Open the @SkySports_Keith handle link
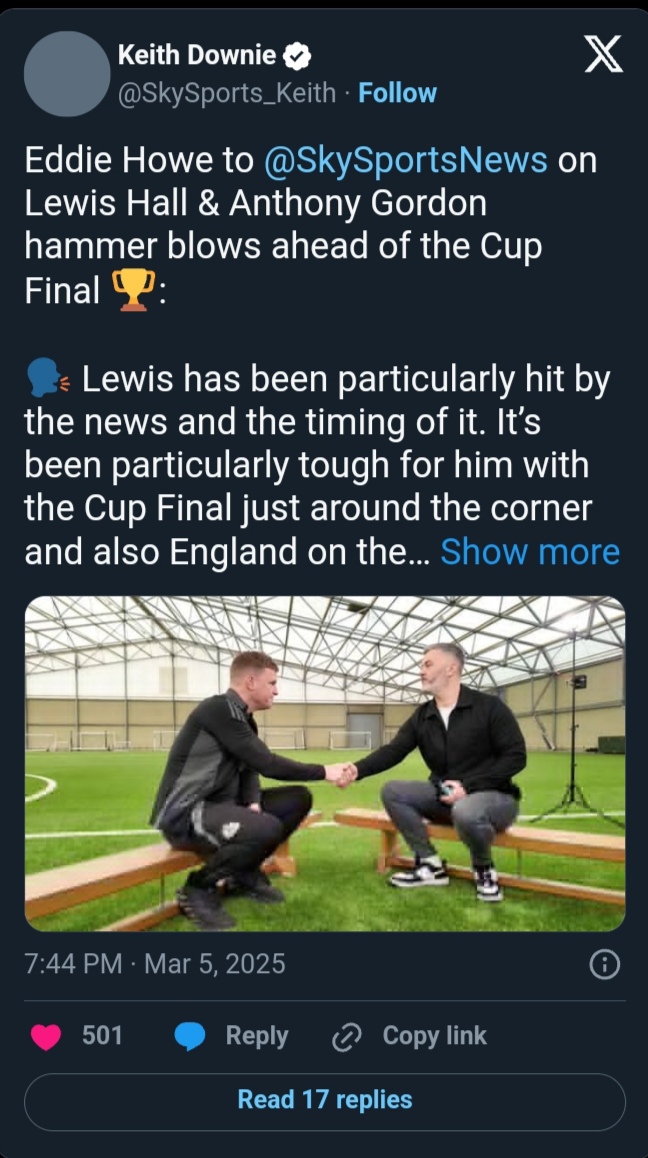Viewport: 648px width, 1158px height. pos(227,93)
